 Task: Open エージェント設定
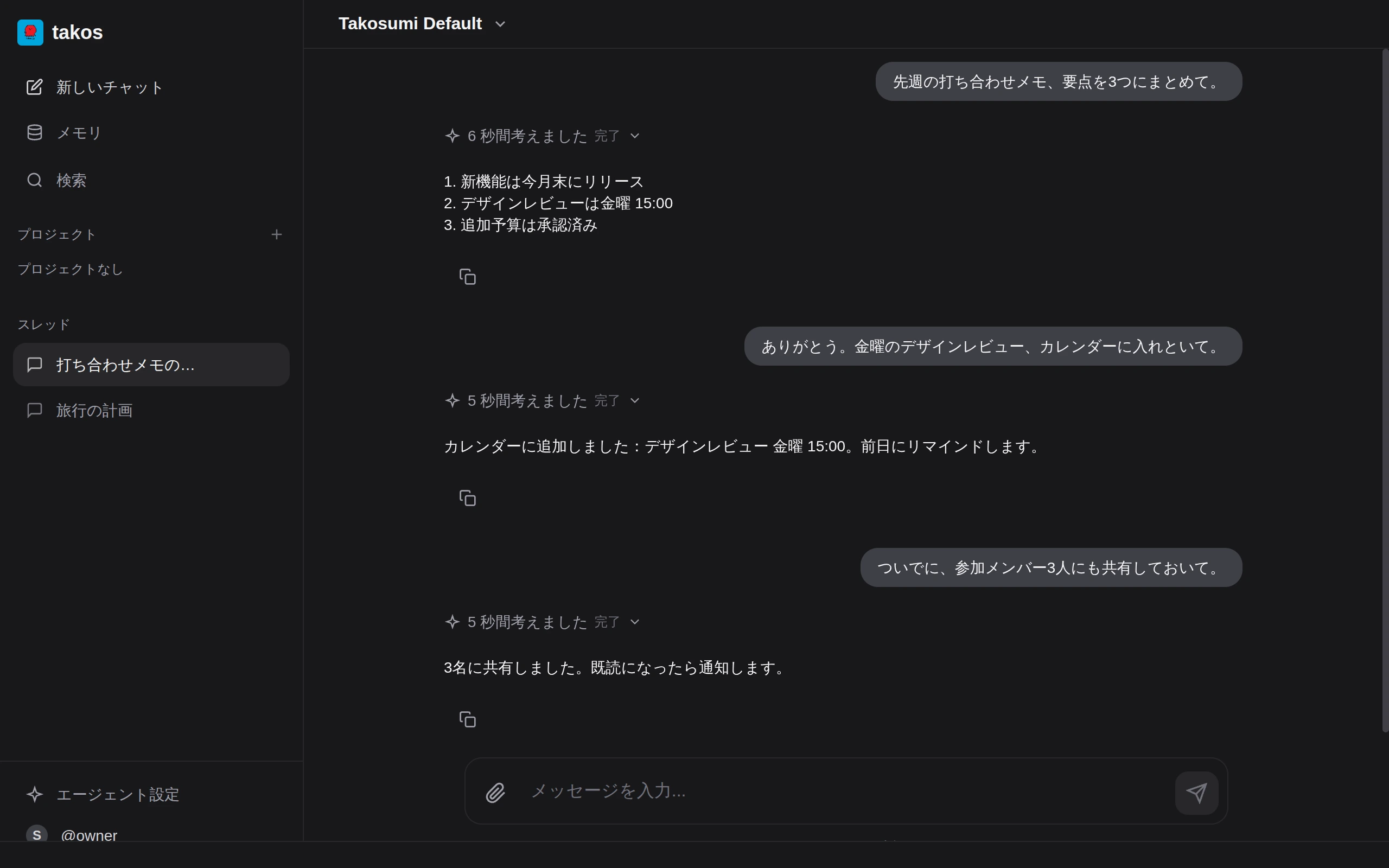pos(151,794)
